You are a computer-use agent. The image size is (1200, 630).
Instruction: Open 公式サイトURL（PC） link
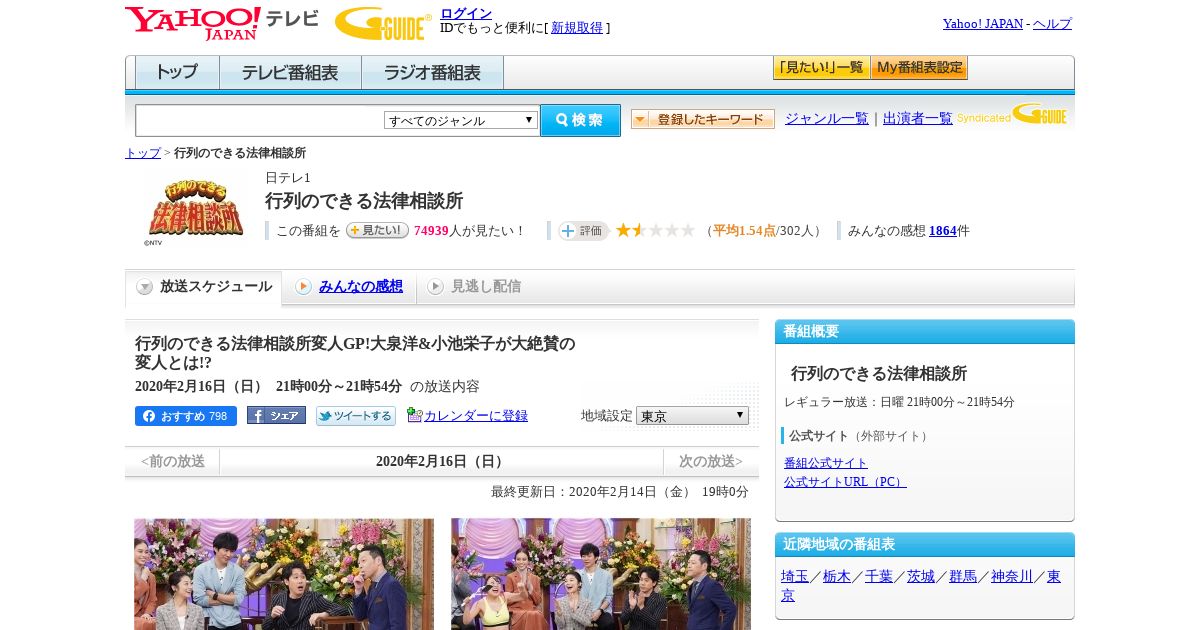(845, 482)
